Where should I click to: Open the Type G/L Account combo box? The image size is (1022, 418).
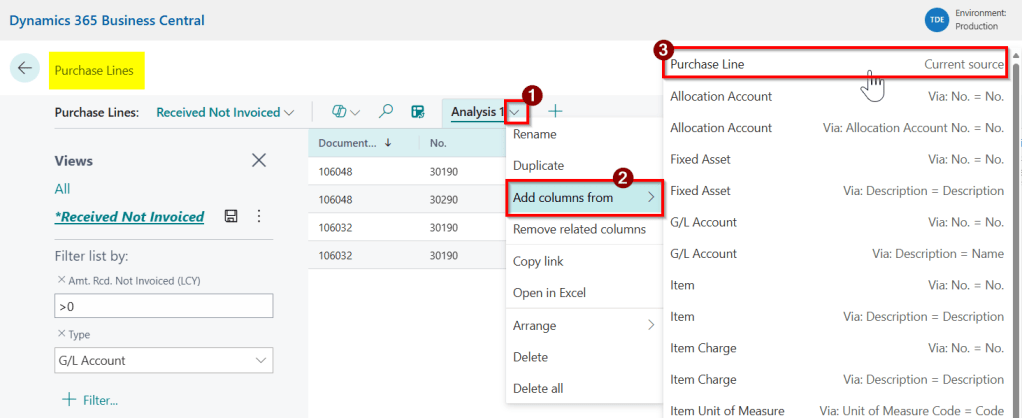click(x=163, y=360)
